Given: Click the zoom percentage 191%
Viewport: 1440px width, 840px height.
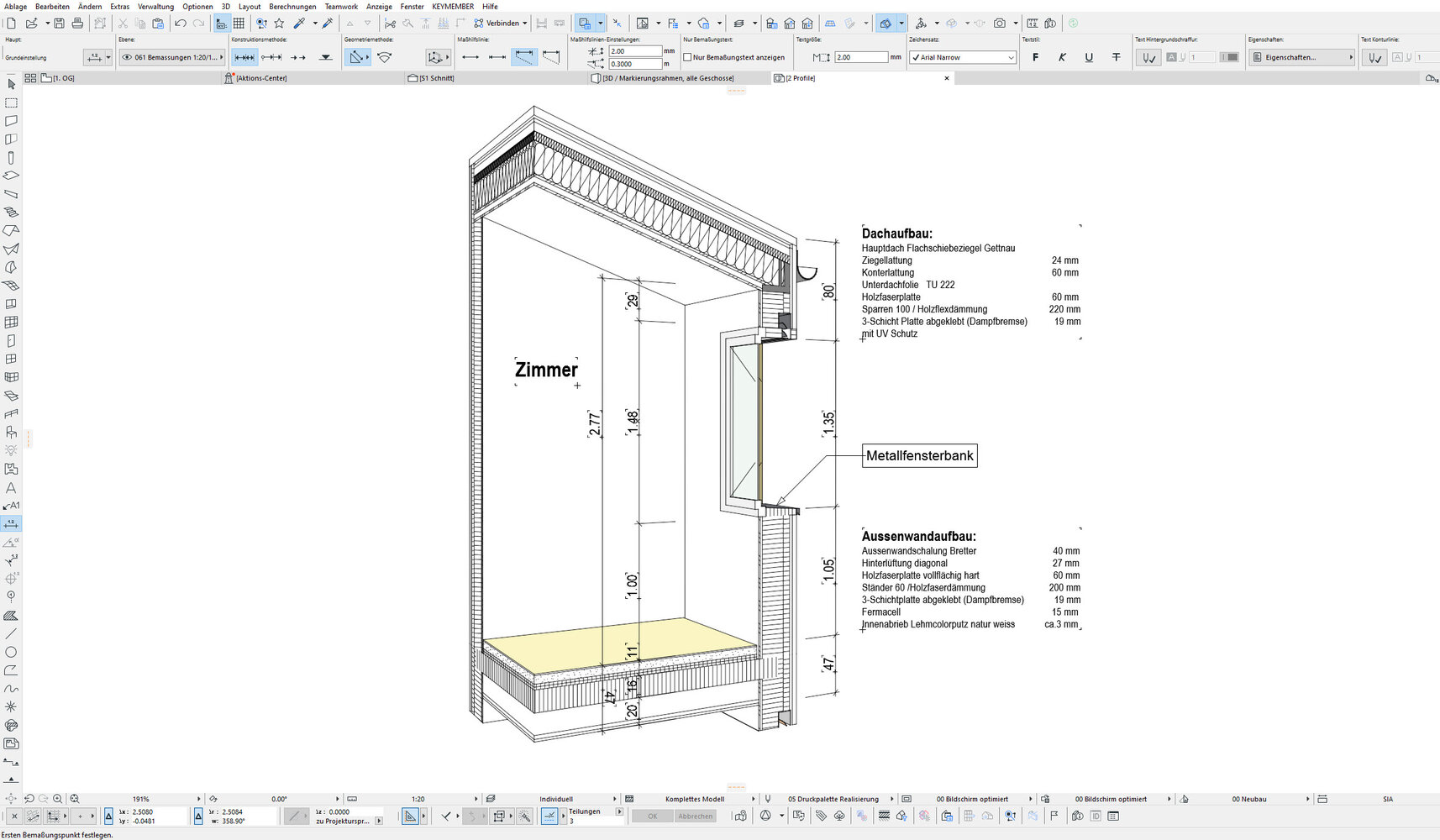Looking at the screenshot, I should (140, 799).
